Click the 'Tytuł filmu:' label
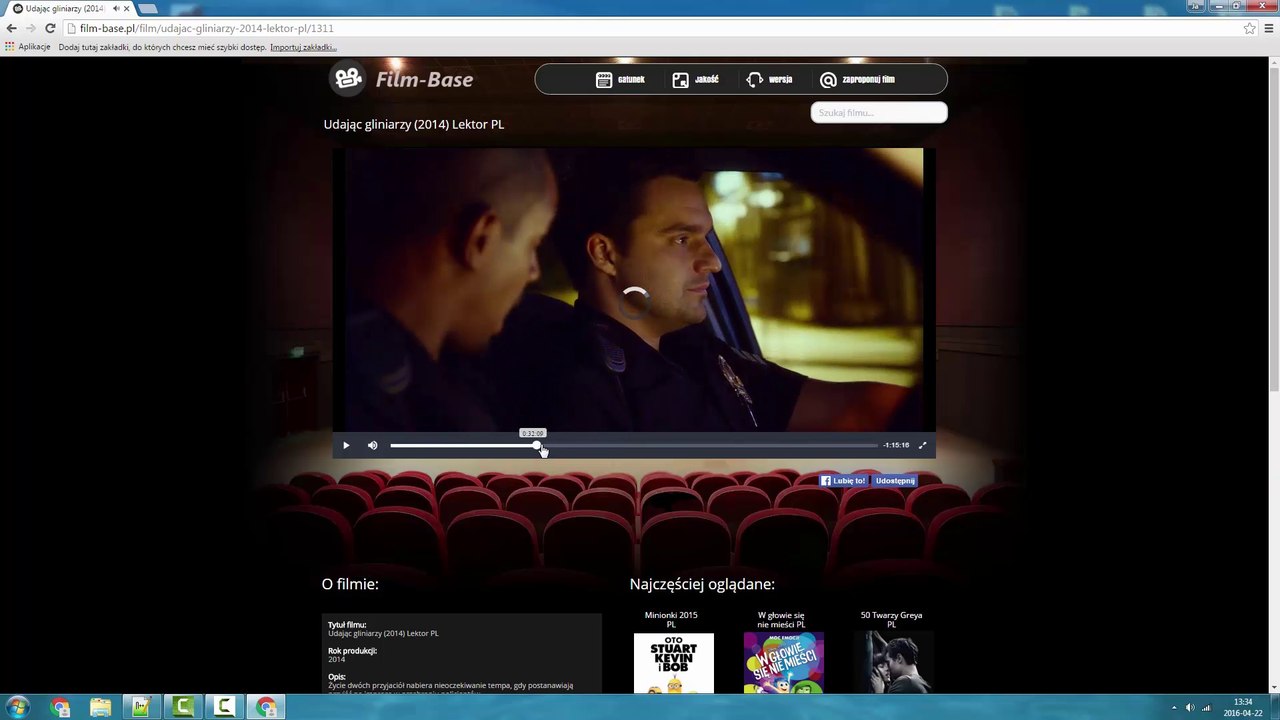Screen dimensions: 1280x720 click(347, 625)
